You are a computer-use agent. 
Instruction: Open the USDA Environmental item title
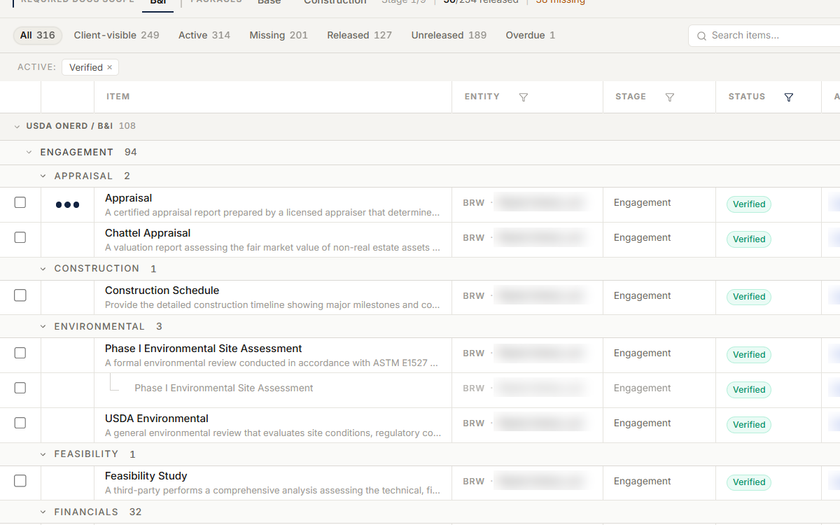click(x=156, y=418)
